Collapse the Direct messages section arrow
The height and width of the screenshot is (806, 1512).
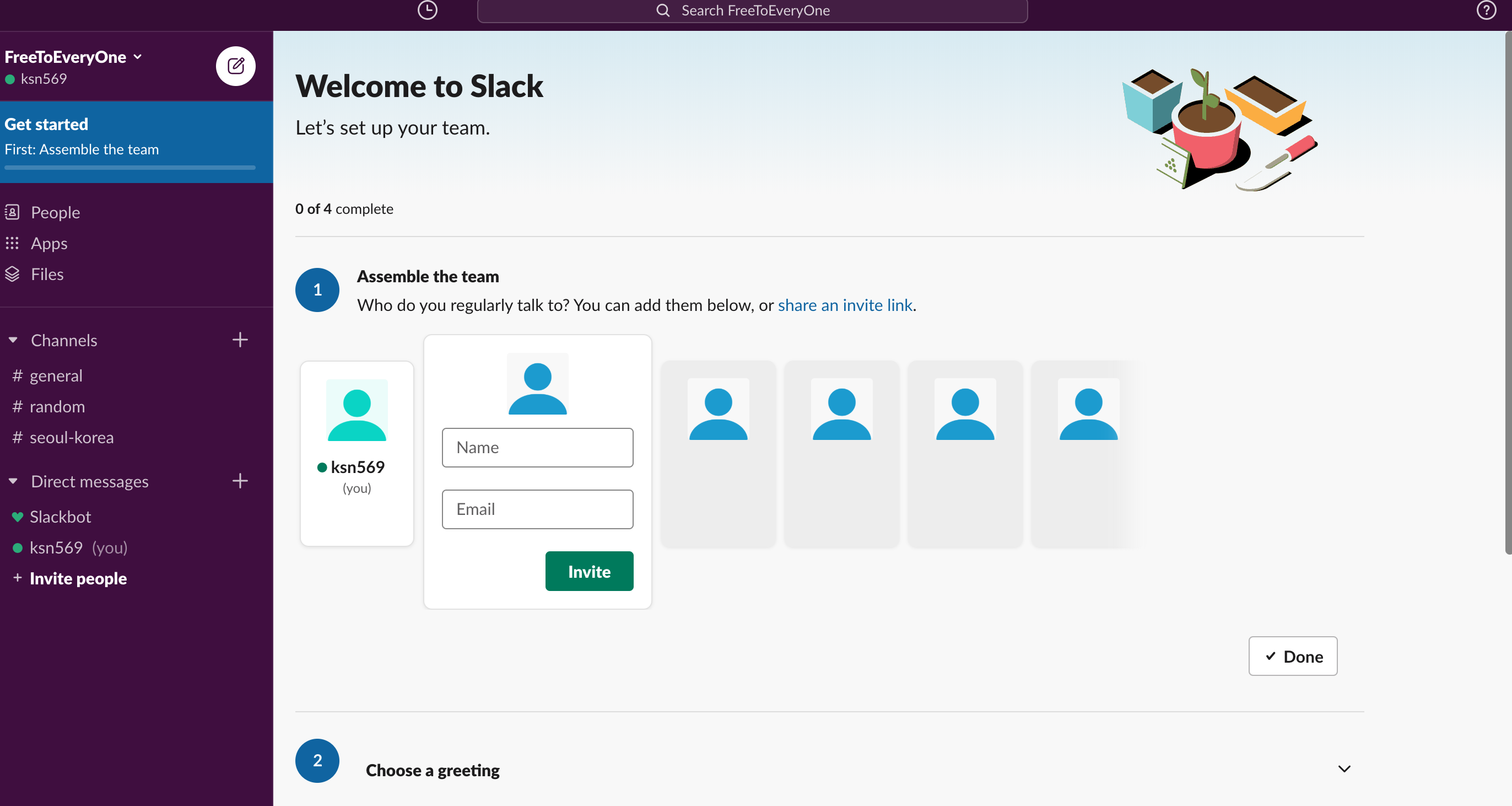tap(13, 481)
